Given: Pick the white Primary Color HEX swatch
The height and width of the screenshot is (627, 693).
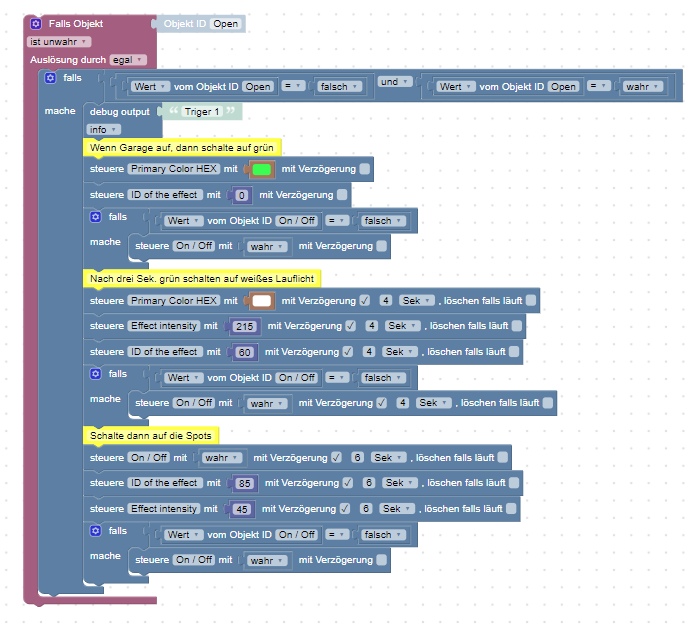Looking at the screenshot, I should 262,301.
